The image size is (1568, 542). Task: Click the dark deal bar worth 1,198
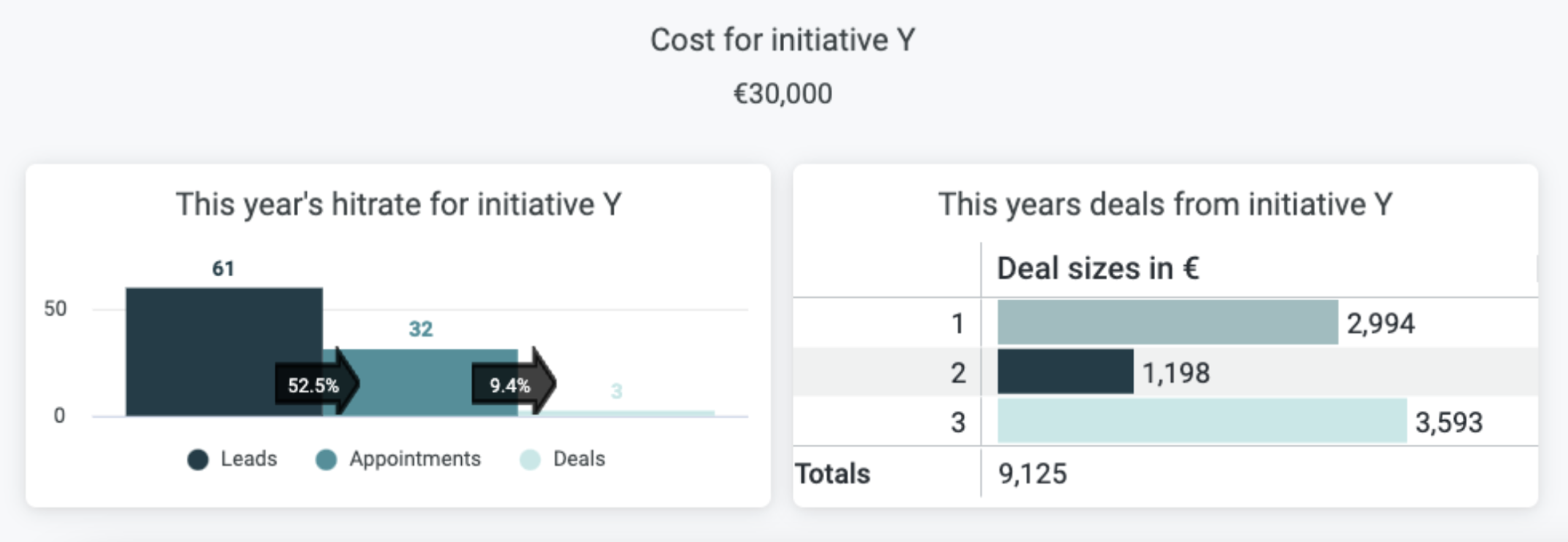pyautogui.click(x=1065, y=372)
